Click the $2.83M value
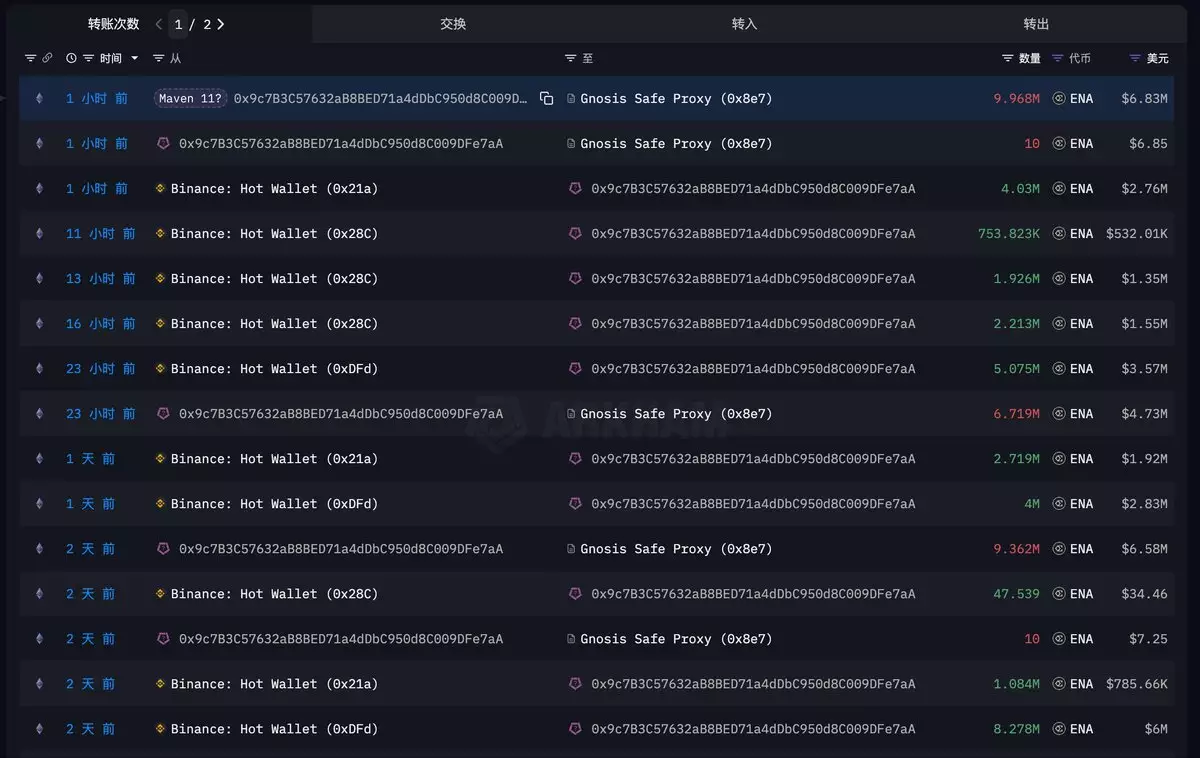Viewport: 1200px width, 758px height. (x=1144, y=503)
